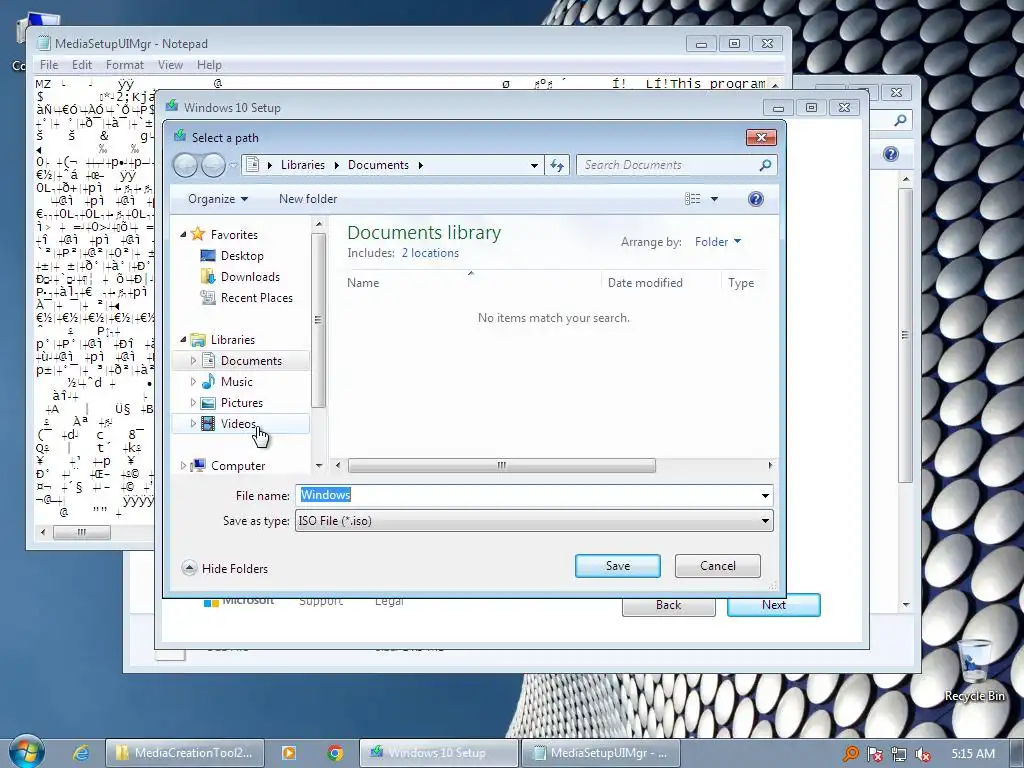Open the view options dropdown arrow
Screen dimensions: 1024x768
click(714, 199)
